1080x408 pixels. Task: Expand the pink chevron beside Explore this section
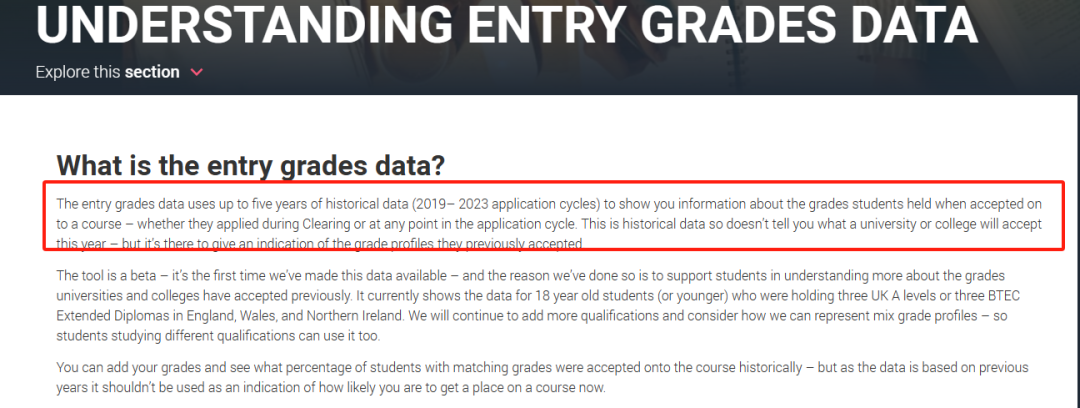(197, 72)
